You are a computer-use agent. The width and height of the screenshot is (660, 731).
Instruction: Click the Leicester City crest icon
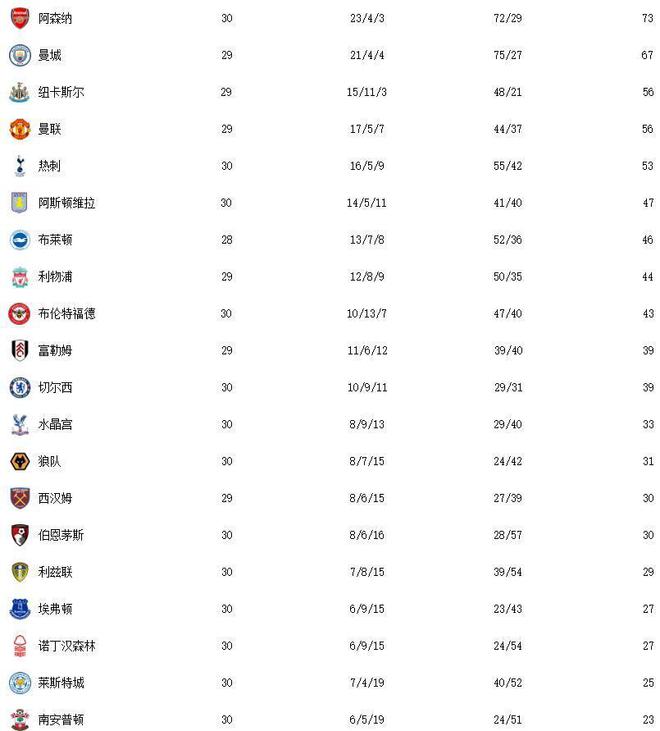click(19, 683)
